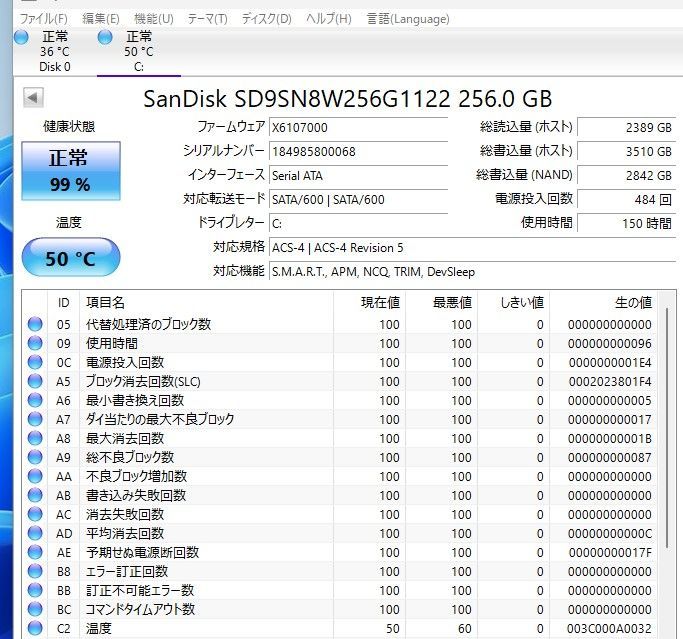This screenshot has width=683, height=639.
Task: Click the 正常 99 % health status button
Action: [x=71, y=171]
